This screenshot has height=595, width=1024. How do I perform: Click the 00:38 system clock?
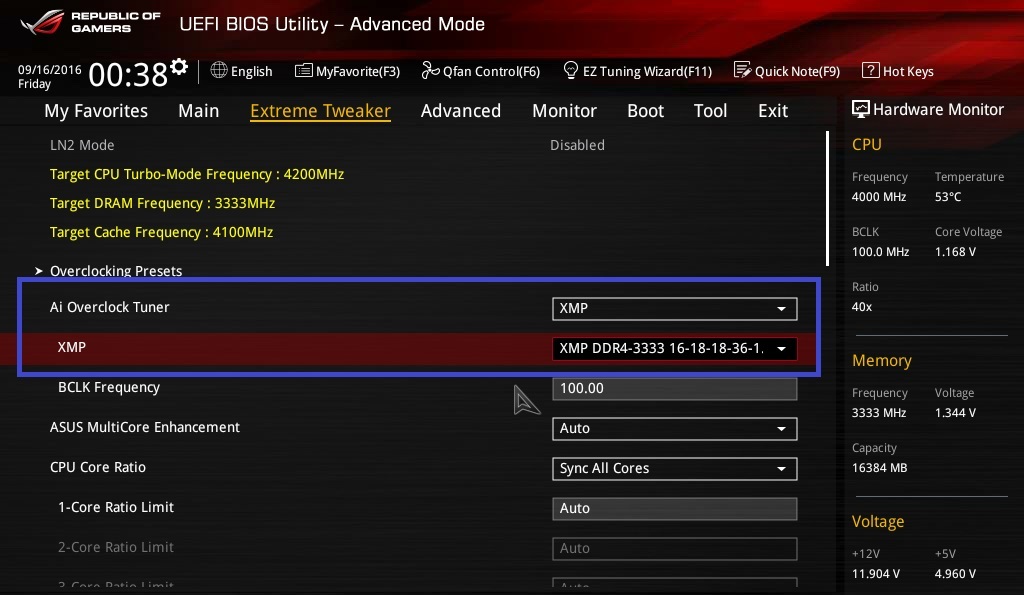point(129,74)
